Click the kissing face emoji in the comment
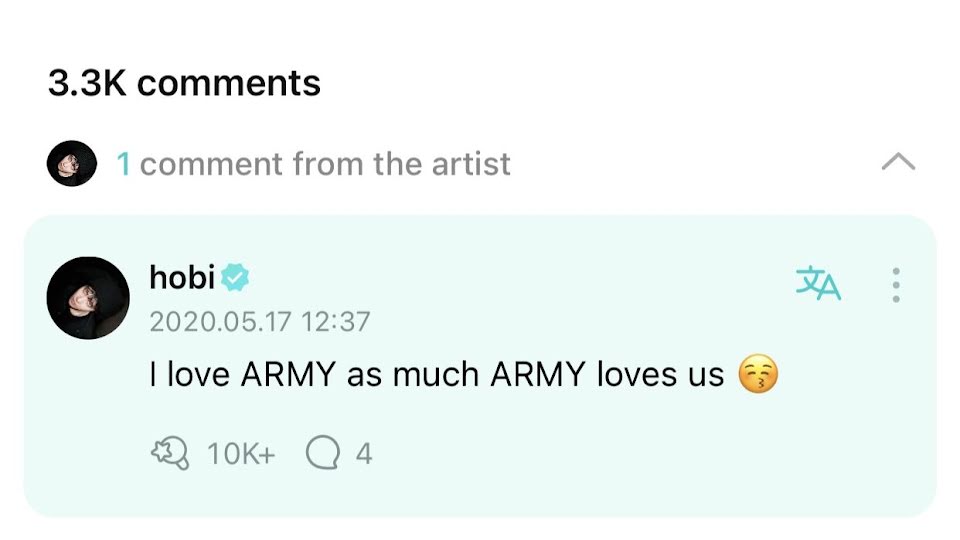The width and height of the screenshot is (960, 540). tap(757, 375)
